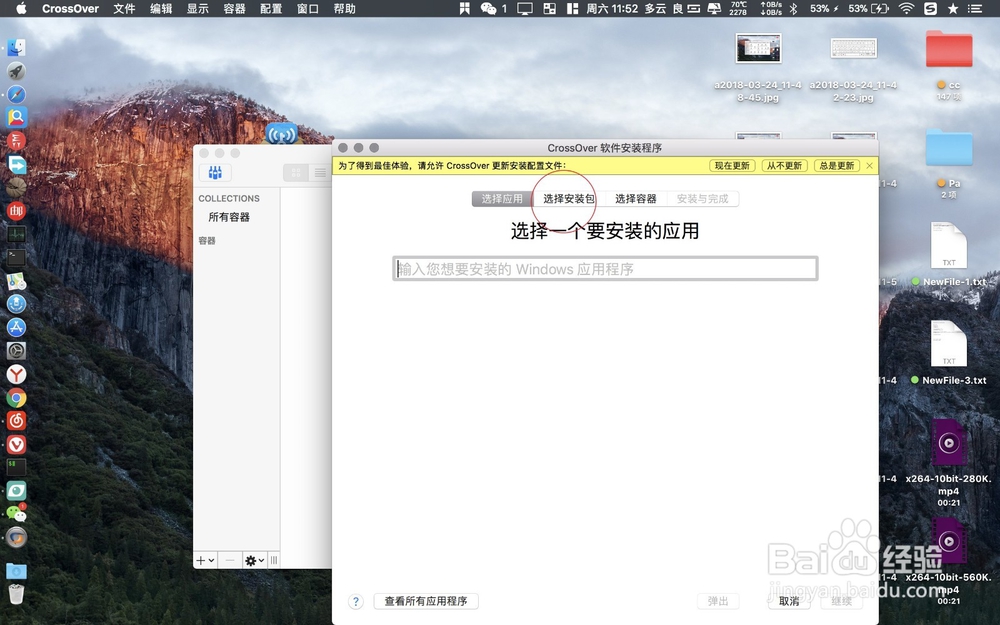Viewport: 1000px width, 625px height.
Task: Focus the Windows application search field
Action: pos(605,269)
